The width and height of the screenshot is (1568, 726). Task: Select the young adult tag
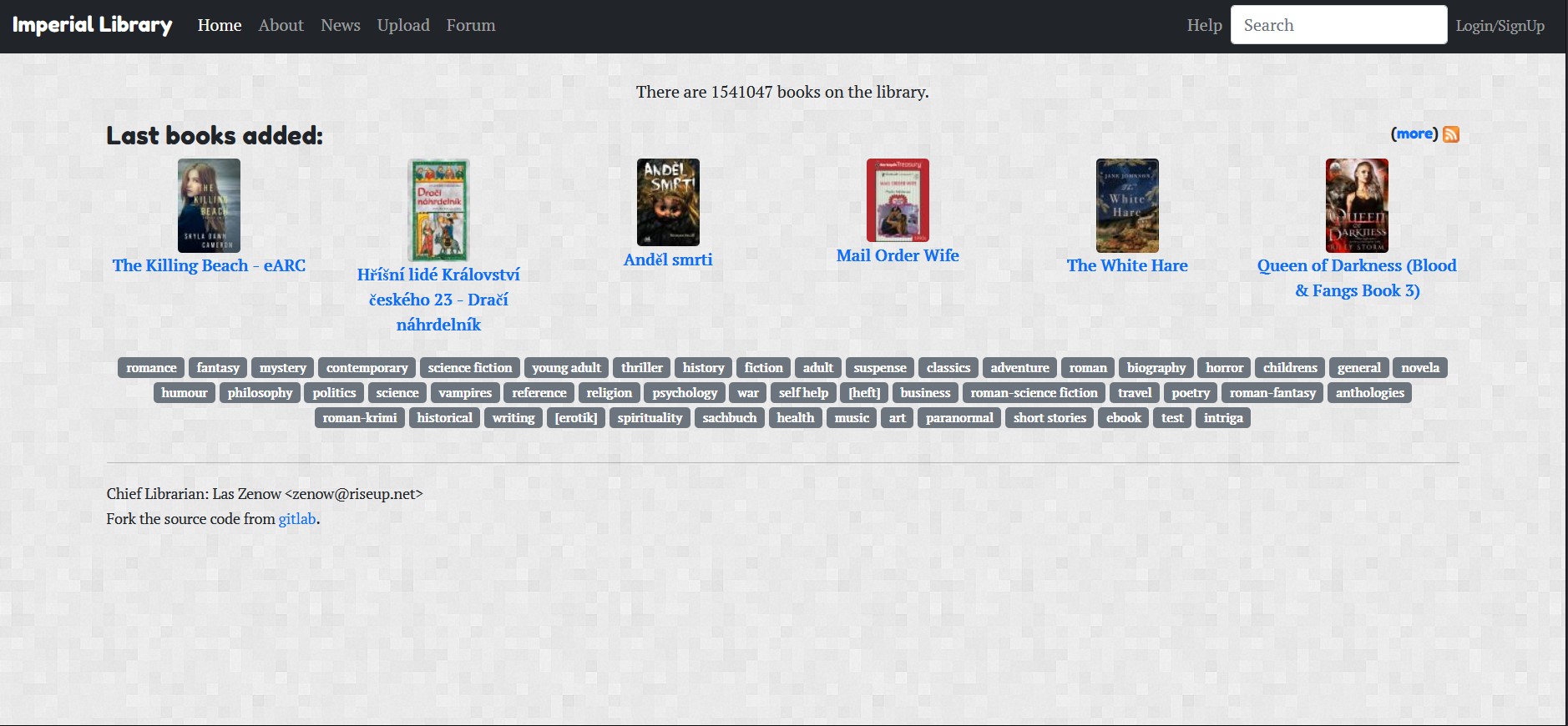click(x=566, y=368)
